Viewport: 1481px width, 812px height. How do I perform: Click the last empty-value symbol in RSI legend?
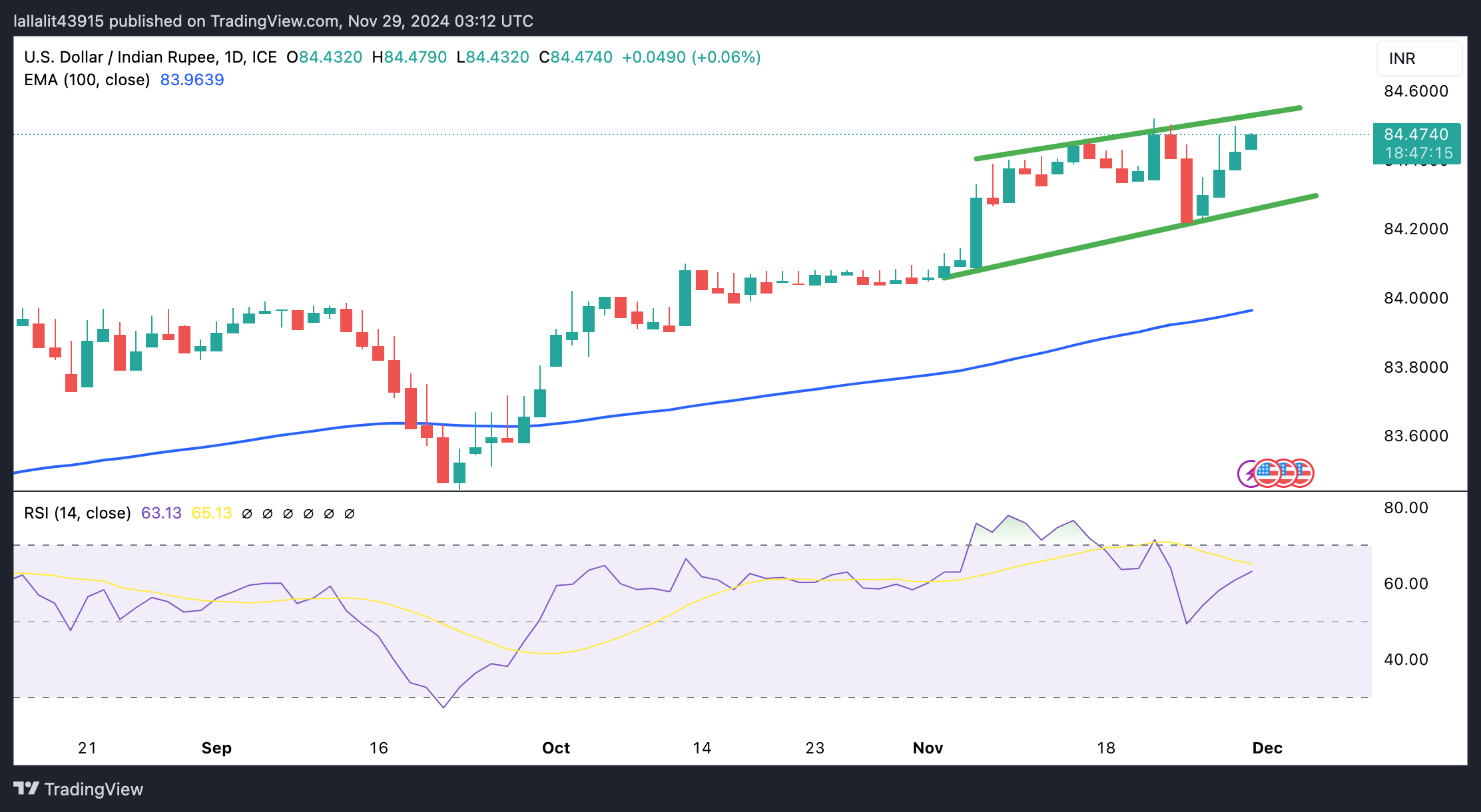point(349,514)
